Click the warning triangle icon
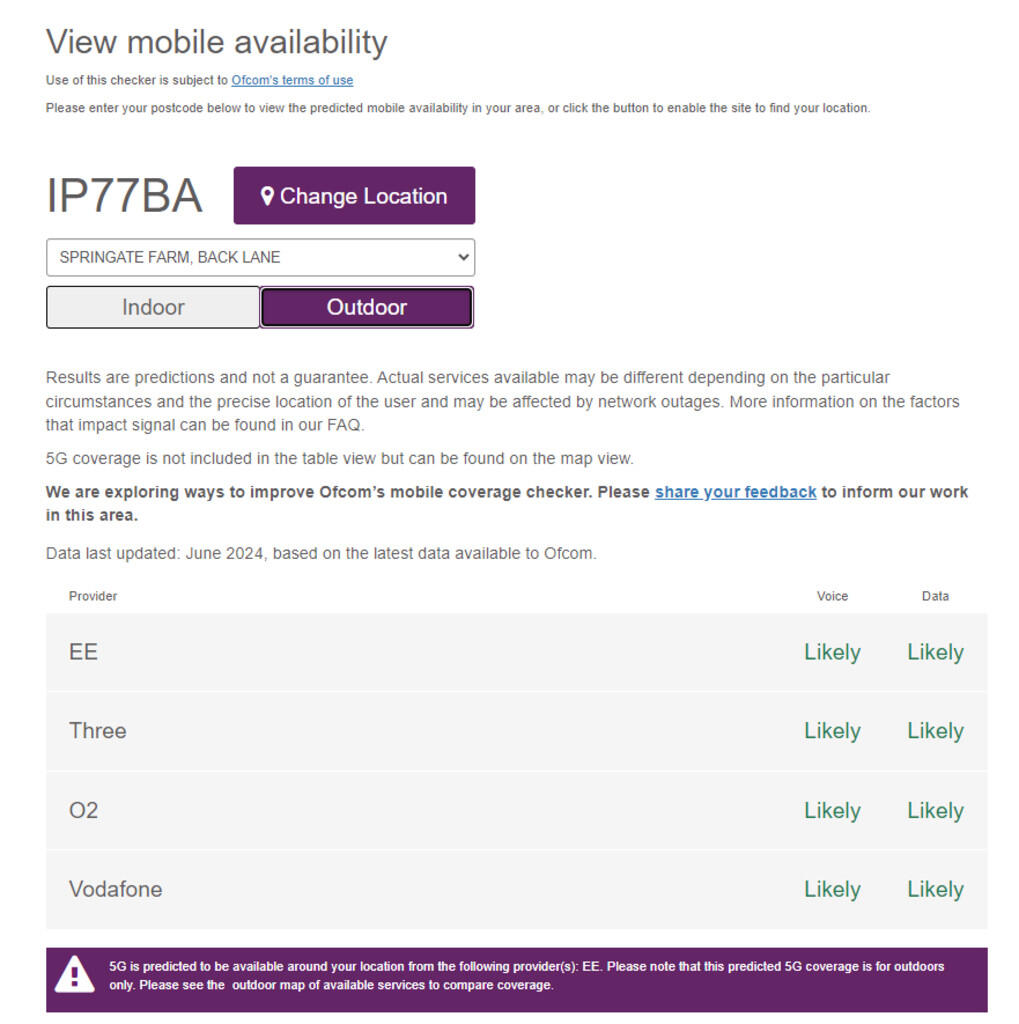 (74, 975)
